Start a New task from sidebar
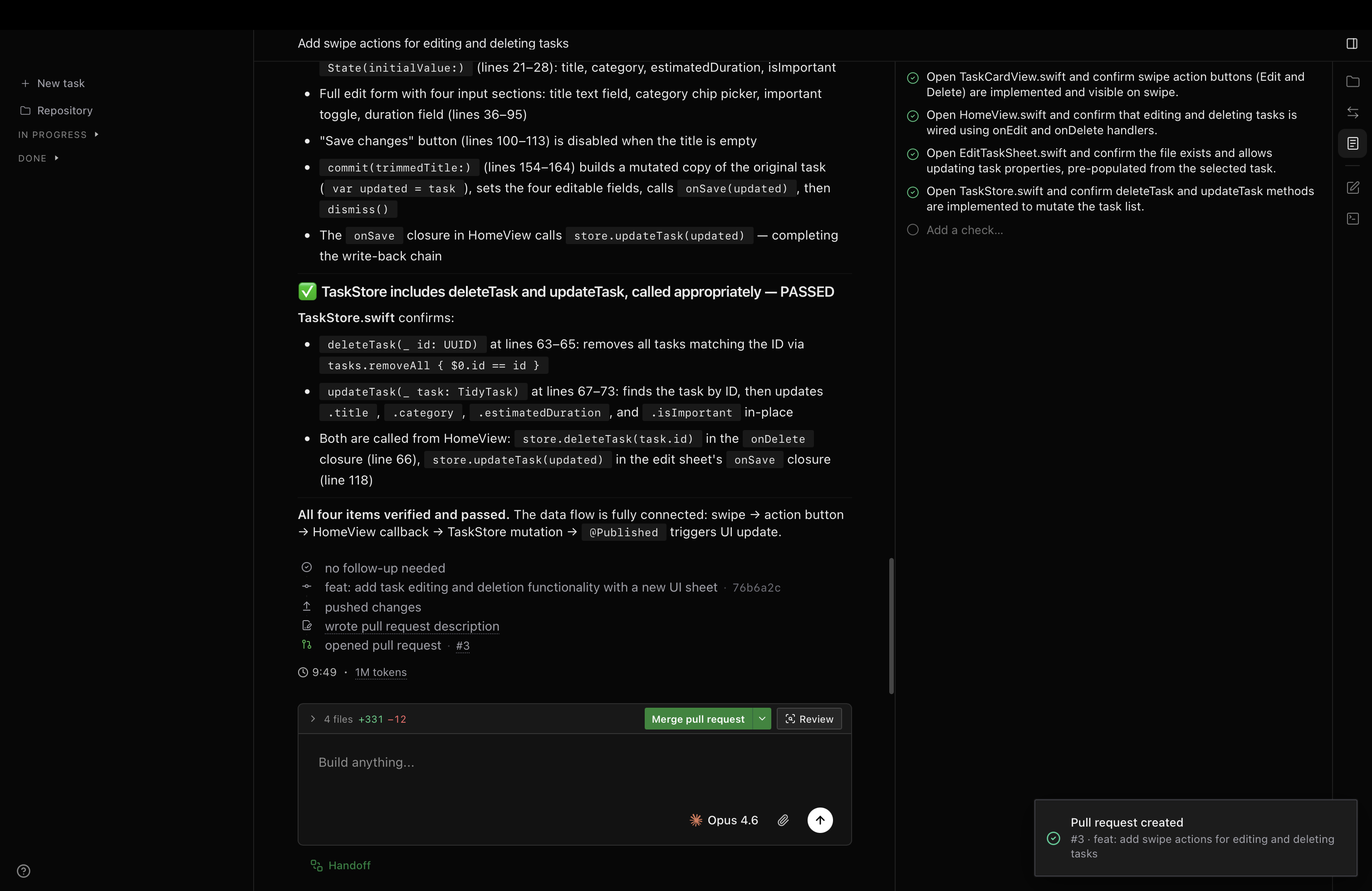This screenshot has width=1372, height=891. coord(53,83)
